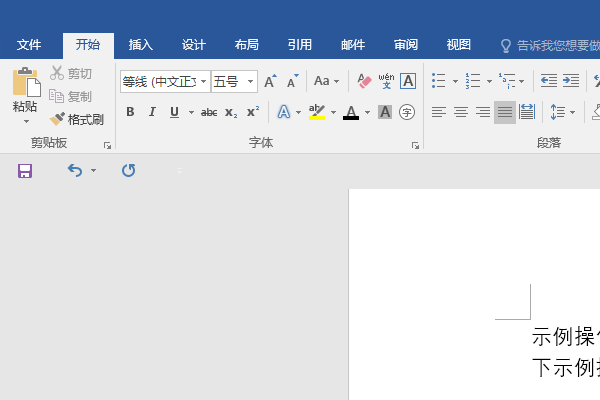Open the numbering library dropdown arrow
This screenshot has width=600, height=400.
coord(489,81)
